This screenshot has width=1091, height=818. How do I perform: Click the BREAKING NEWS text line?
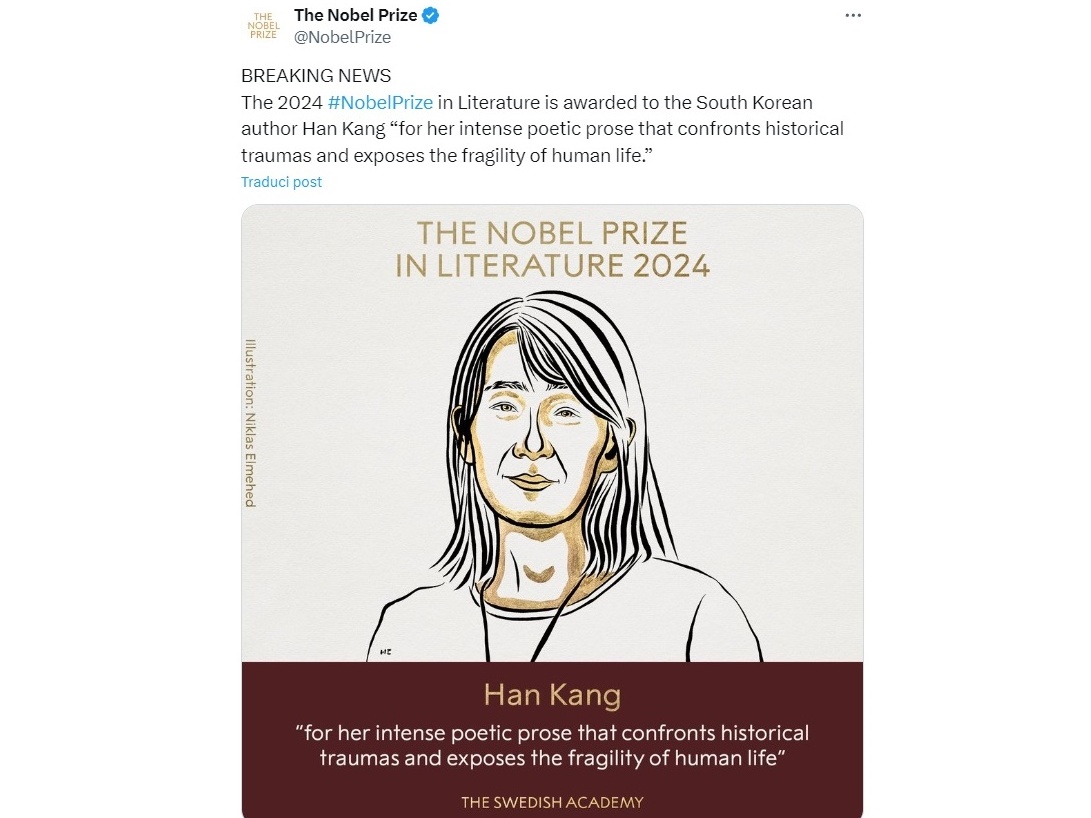tap(316, 76)
